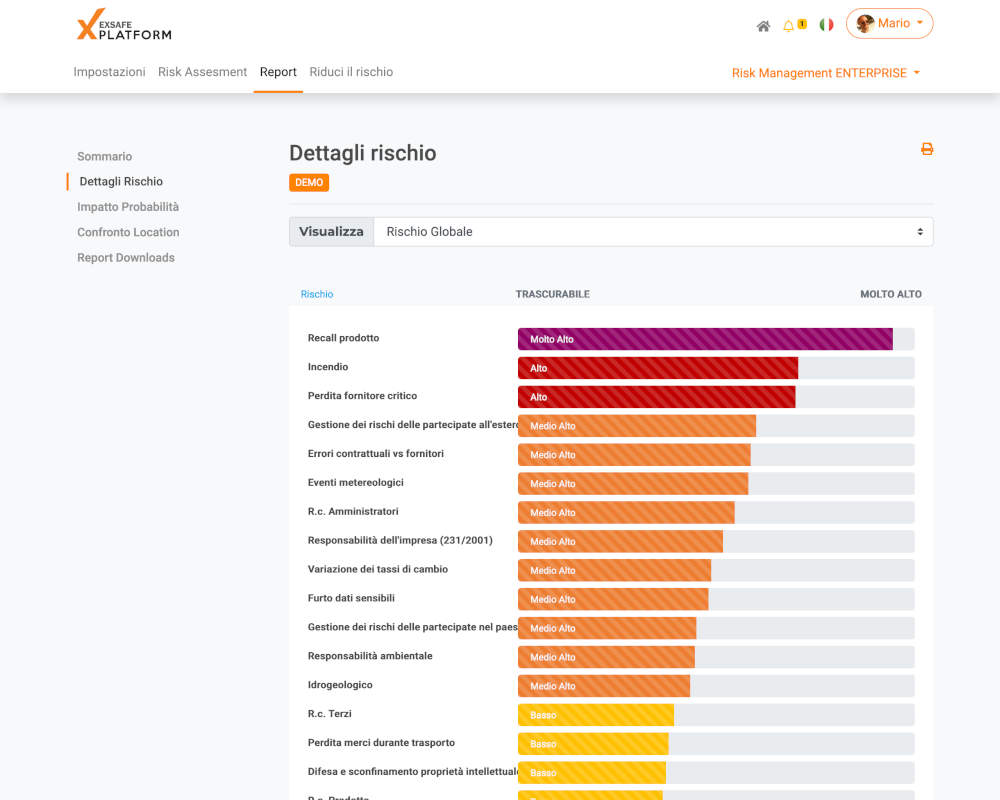Switch to Risk Assesment tab
1000x800 pixels.
pos(202,72)
